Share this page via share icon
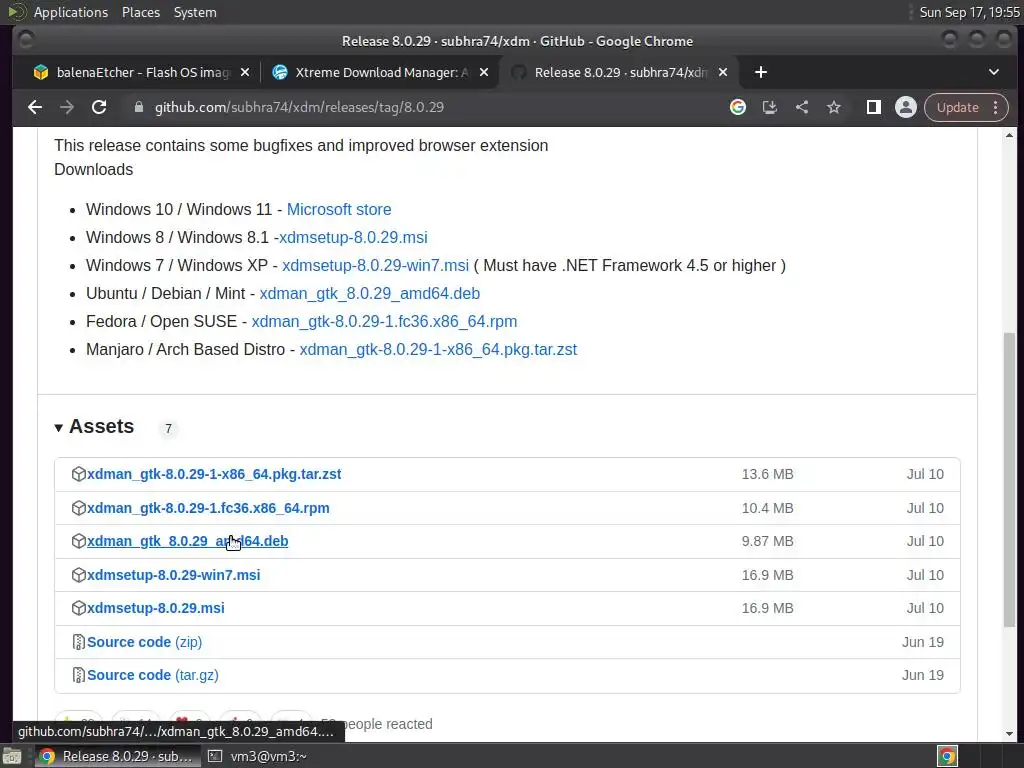Screen dimensions: 1024x768 tap(802, 107)
